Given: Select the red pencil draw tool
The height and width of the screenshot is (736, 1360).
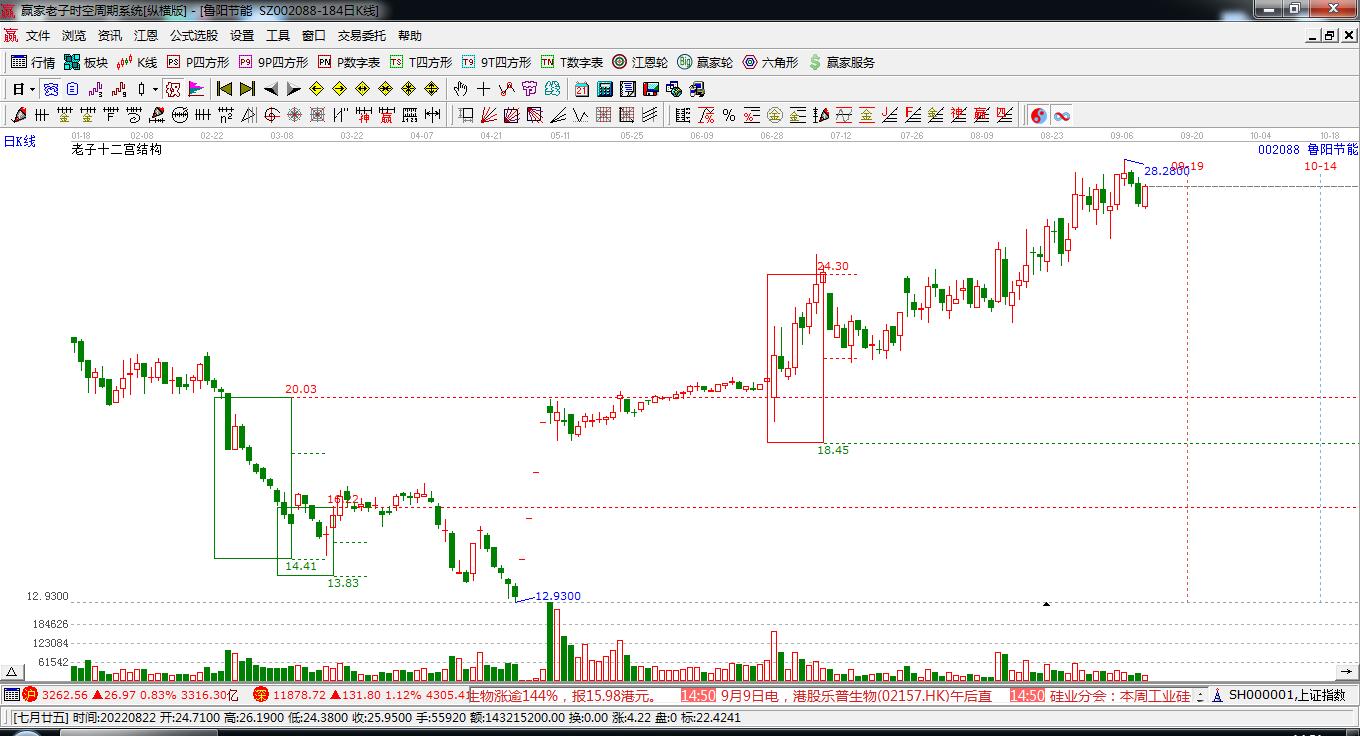Looking at the screenshot, I should coord(18,115).
